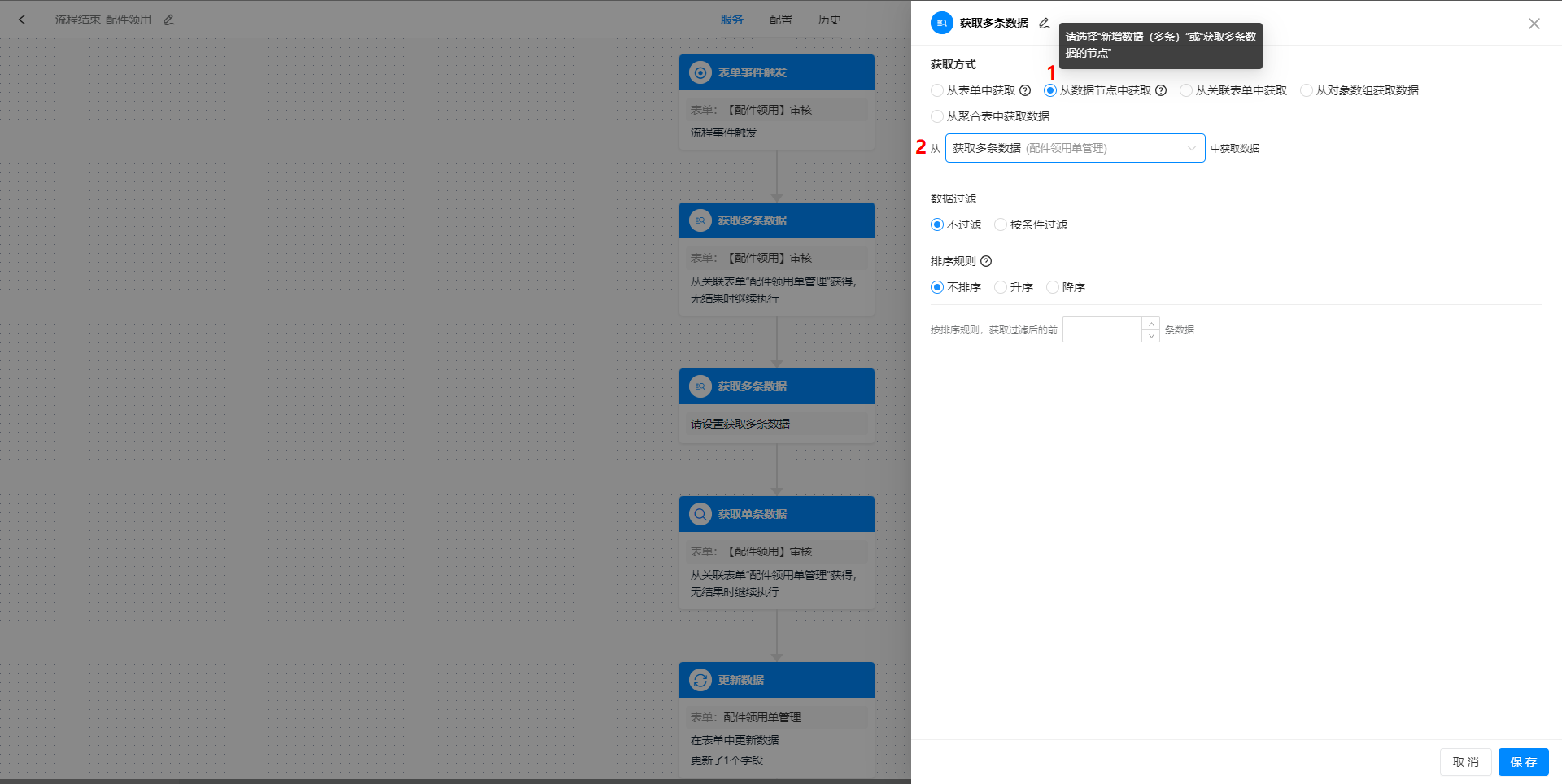Viewport: 1562px width, 784px height.
Task: Click the refresh icon on 更新数据 node
Action: pyautogui.click(x=700, y=679)
